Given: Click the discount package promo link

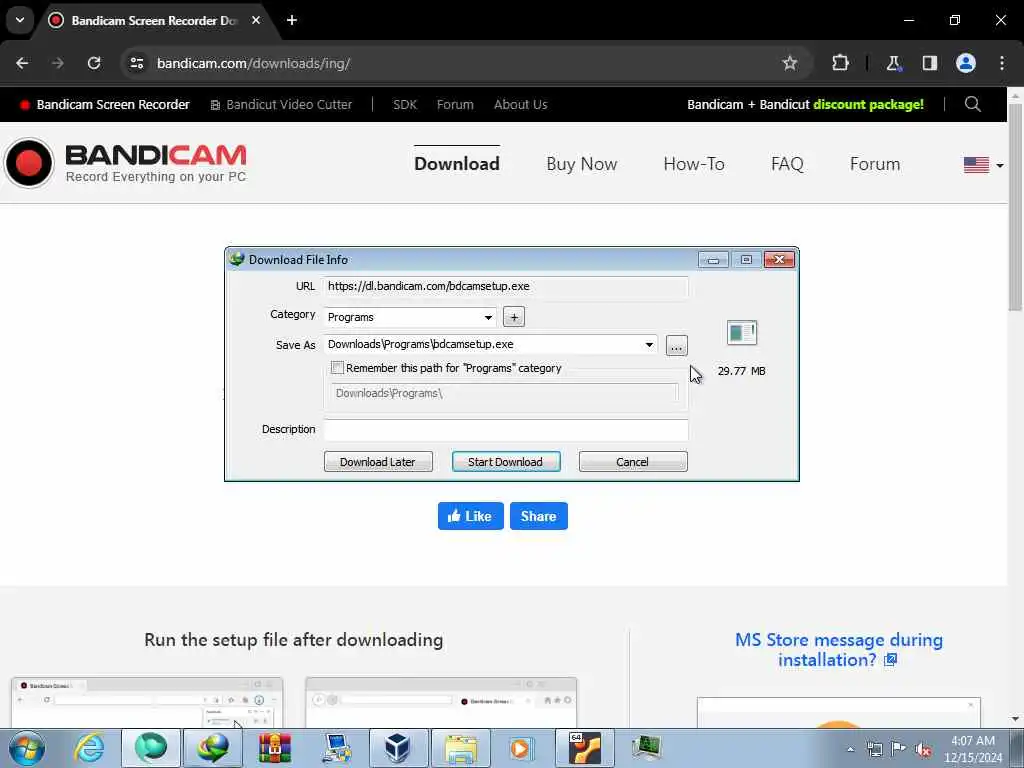Looking at the screenshot, I should pos(805,104).
